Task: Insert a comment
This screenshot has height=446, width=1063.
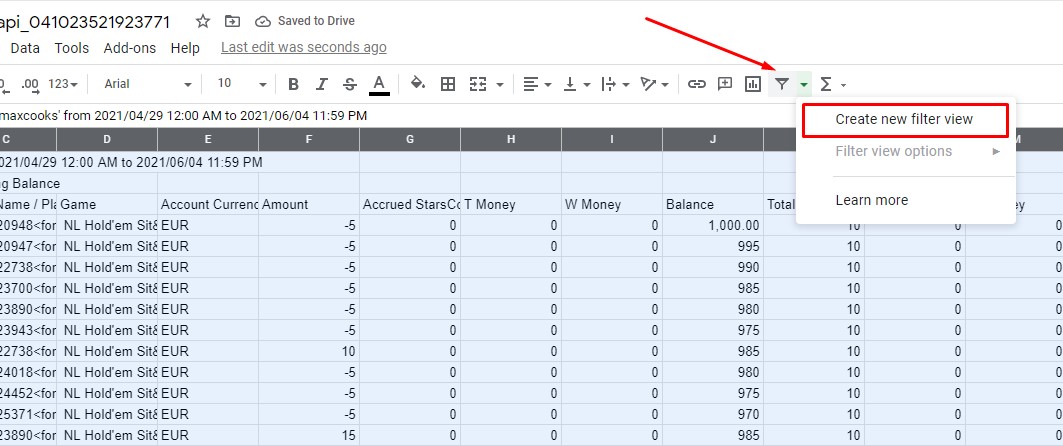Action: 725,84
